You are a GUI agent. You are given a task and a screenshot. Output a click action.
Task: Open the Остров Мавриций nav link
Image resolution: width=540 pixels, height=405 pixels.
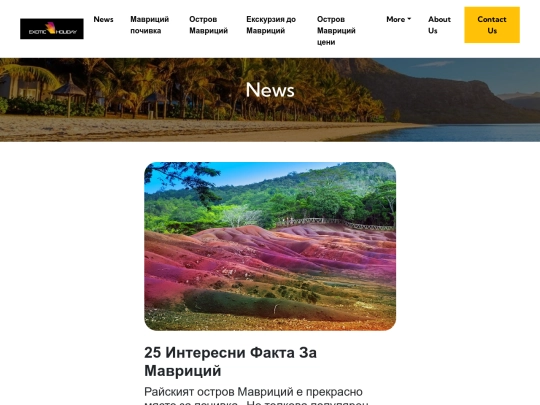point(208,25)
